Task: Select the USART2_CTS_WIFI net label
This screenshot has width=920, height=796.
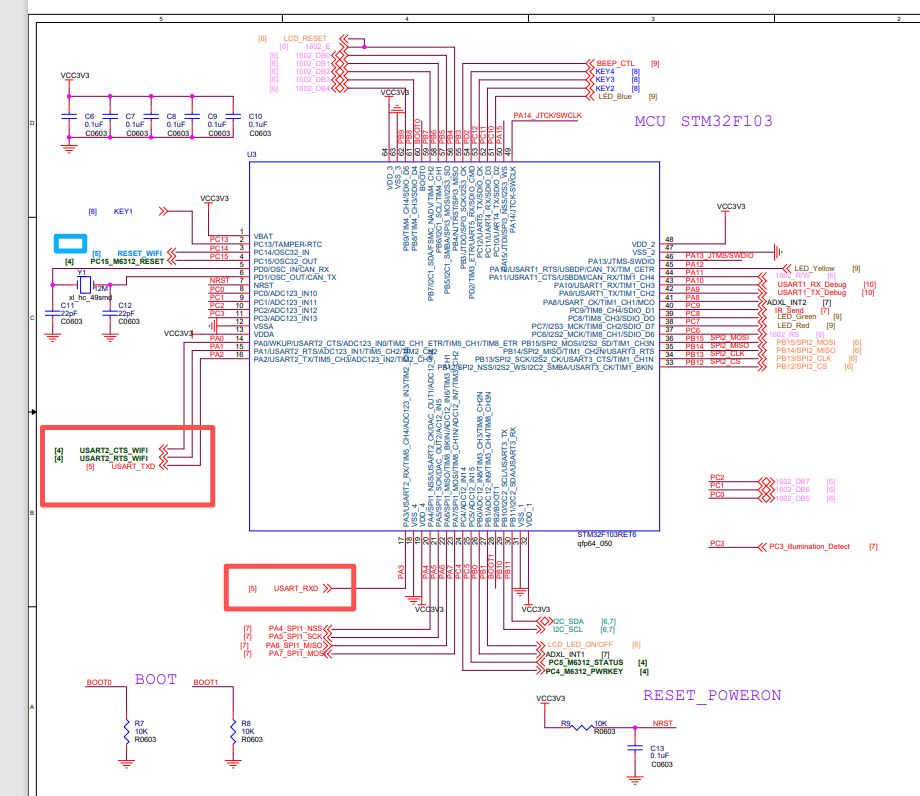Action: 114,450
